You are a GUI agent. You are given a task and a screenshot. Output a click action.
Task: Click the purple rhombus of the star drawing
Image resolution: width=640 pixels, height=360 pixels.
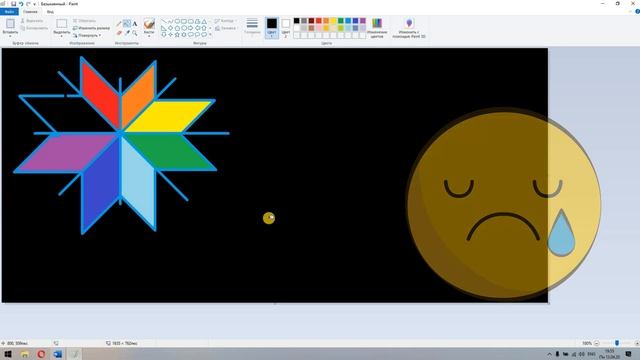[67, 152]
